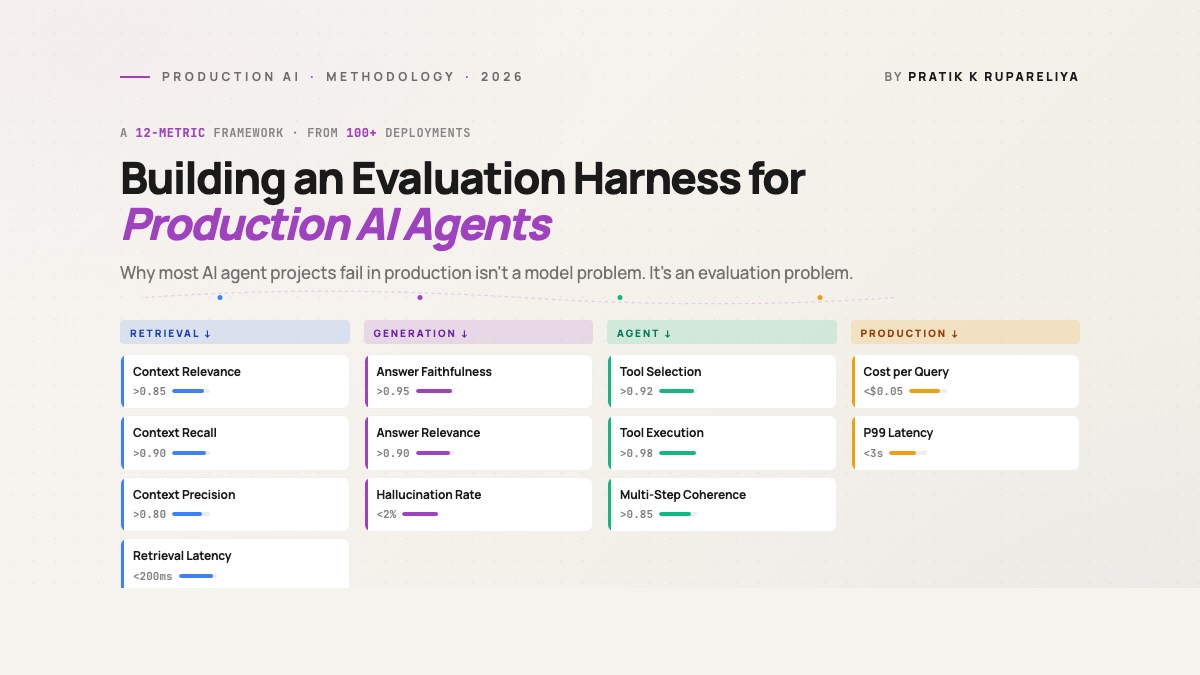The height and width of the screenshot is (675, 1200).
Task: Click the '<200ms' value under Retrieval Latency
Action: click(x=153, y=577)
